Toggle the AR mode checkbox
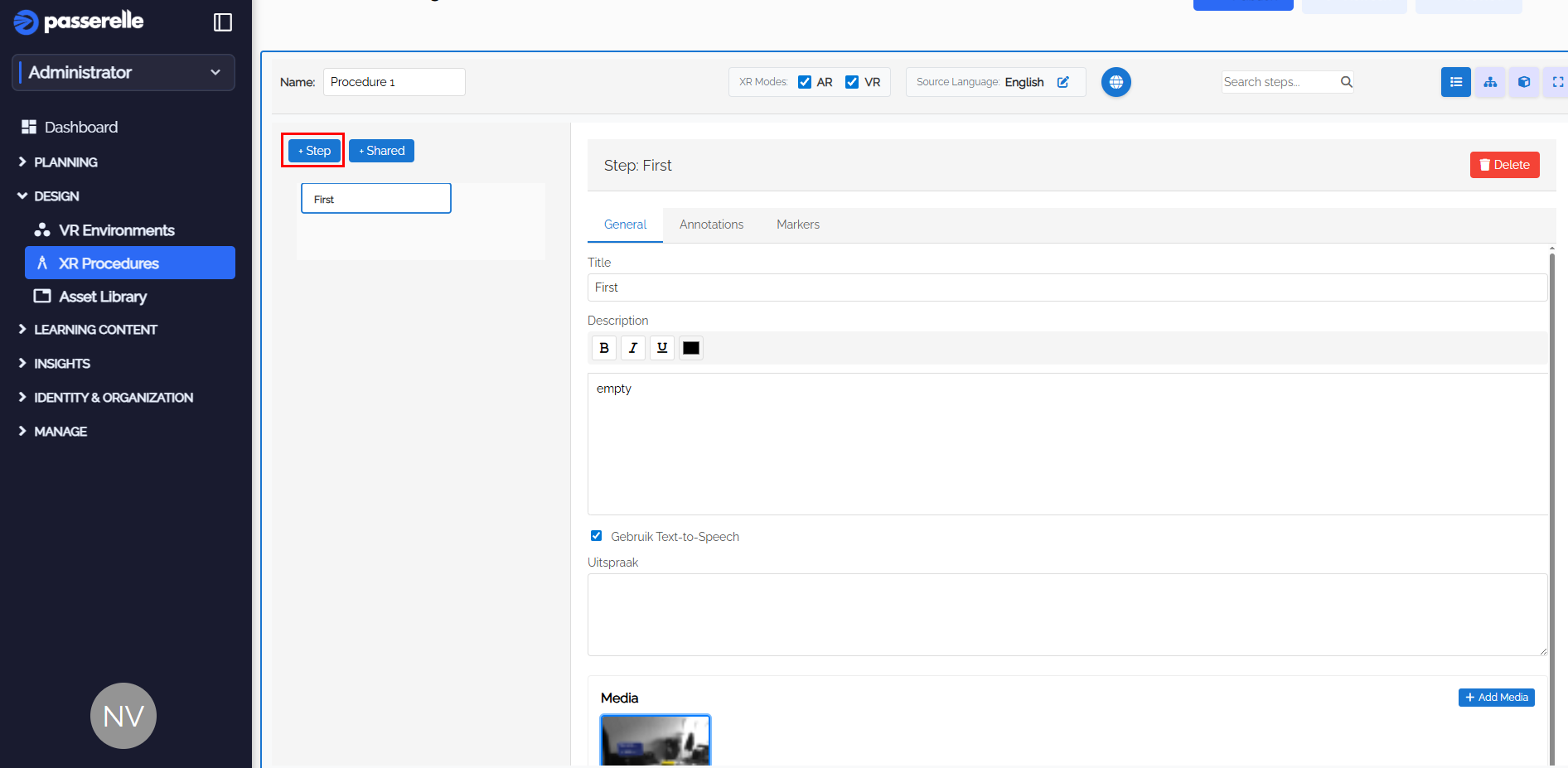 [805, 82]
